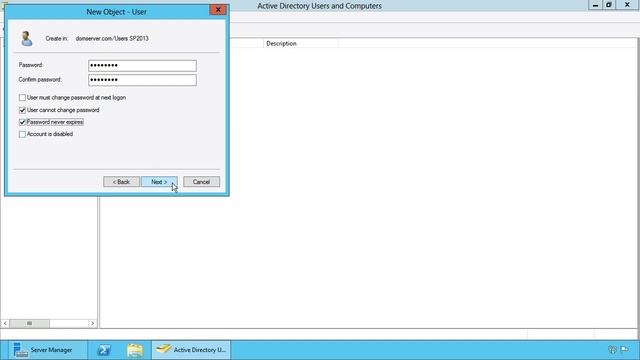The width and height of the screenshot is (640, 360).
Task: Check Account is disabled
Action: coord(22,134)
